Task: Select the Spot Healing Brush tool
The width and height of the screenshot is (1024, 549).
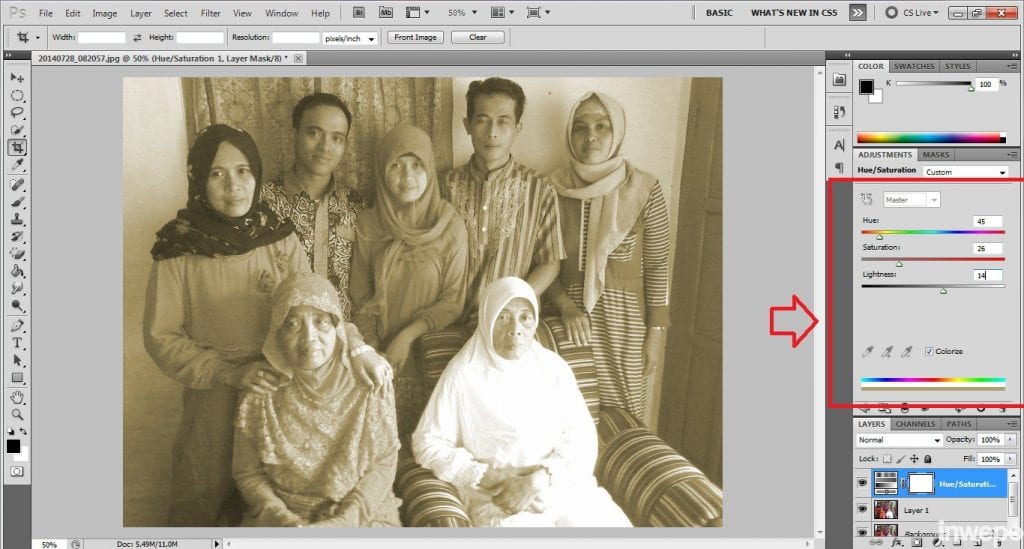Action: tap(17, 185)
